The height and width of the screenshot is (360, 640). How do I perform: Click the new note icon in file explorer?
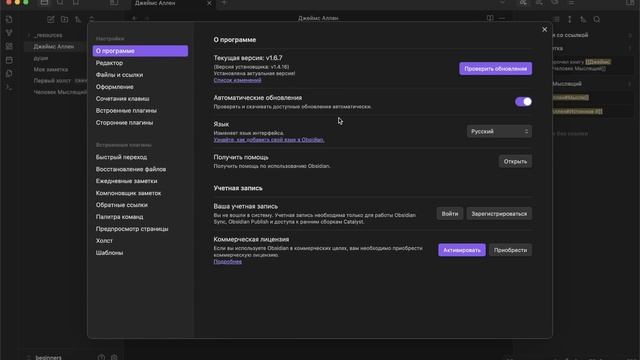[x=51, y=19]
